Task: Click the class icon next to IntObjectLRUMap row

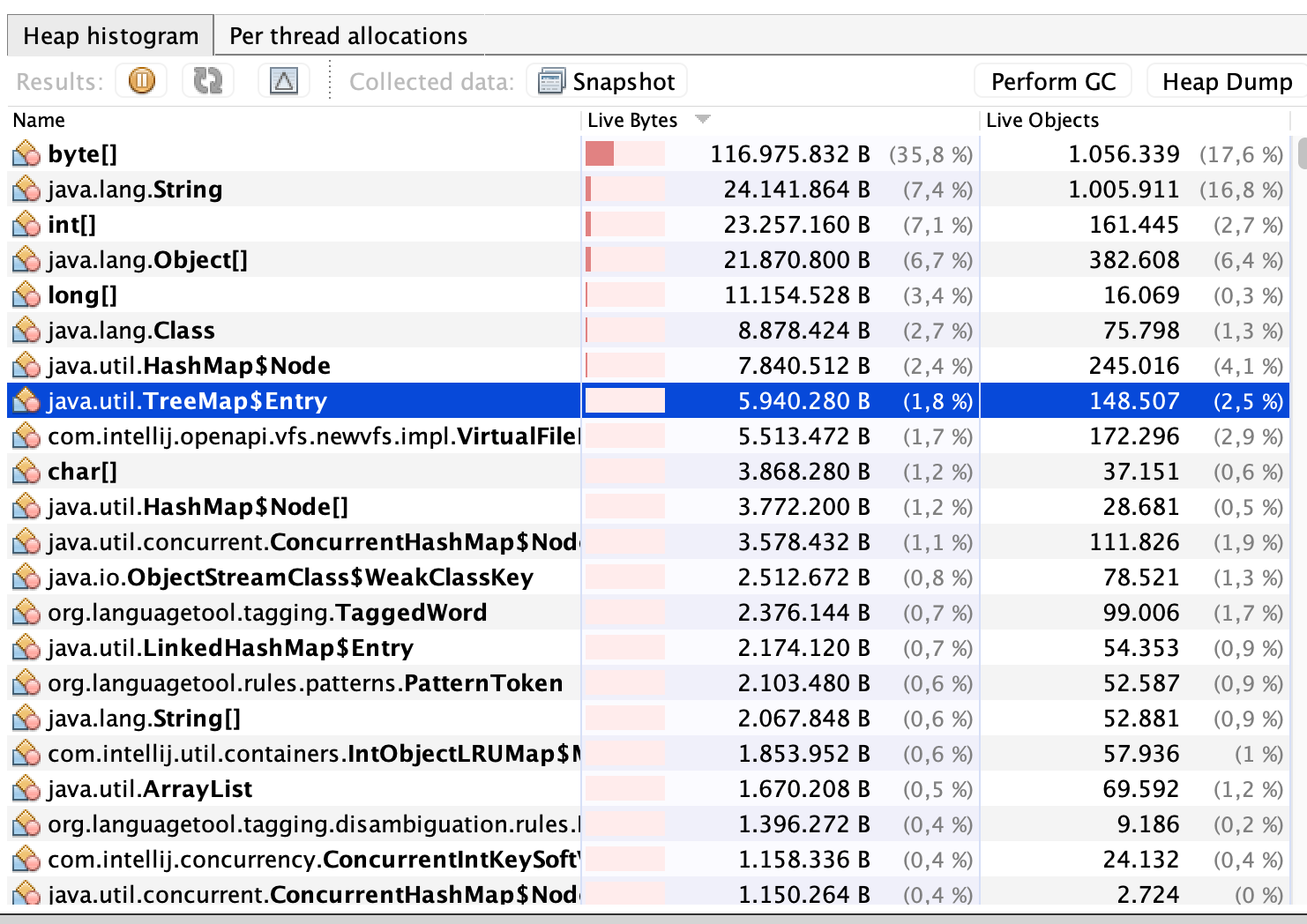Action: [26, 754]
